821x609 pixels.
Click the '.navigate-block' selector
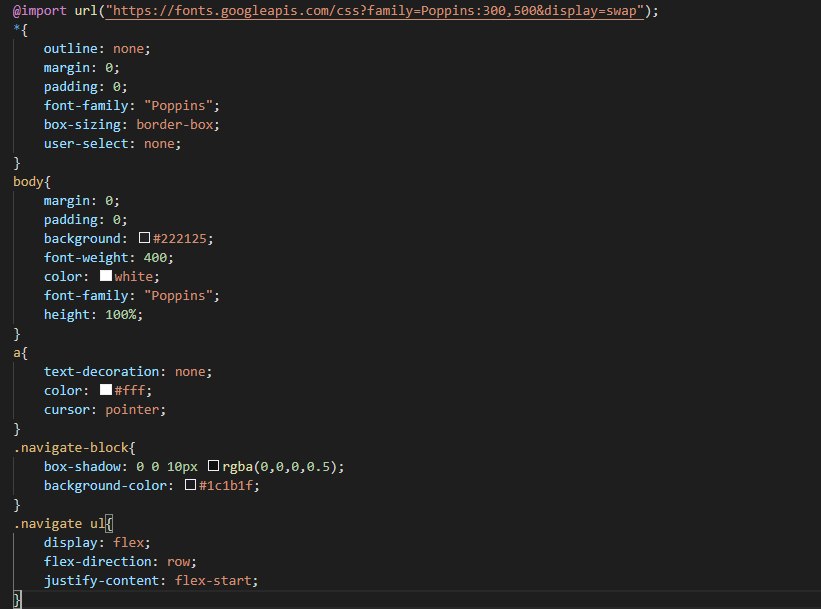71,447
